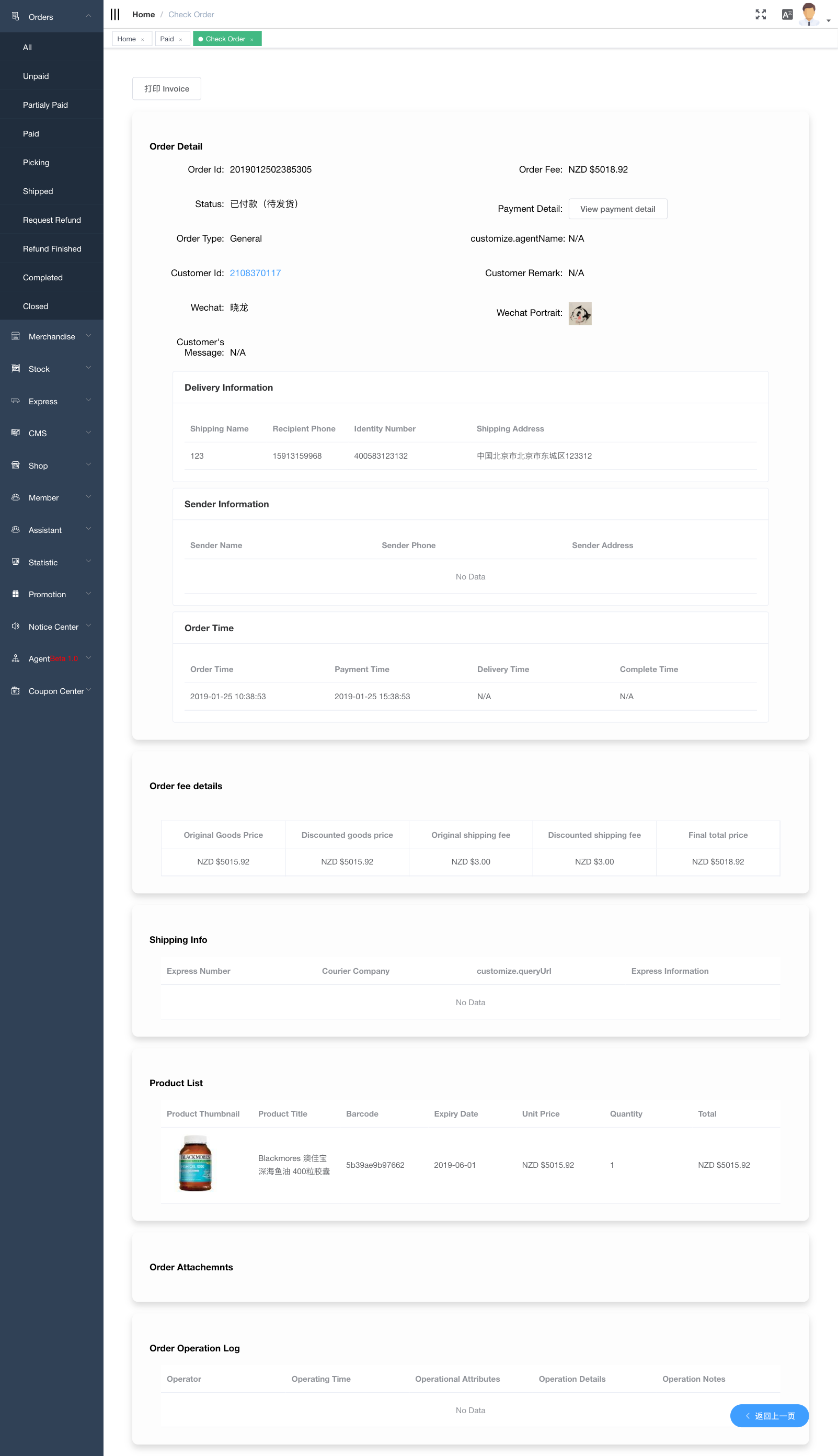Open customer profile via 2108370117 link

(255, 273)
